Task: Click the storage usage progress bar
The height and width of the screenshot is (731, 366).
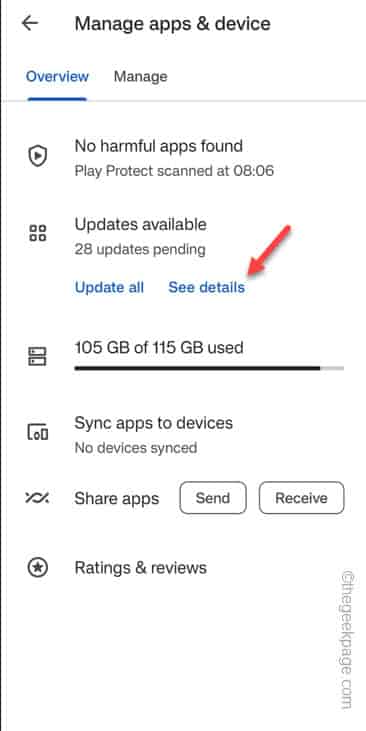Action: 209,368
